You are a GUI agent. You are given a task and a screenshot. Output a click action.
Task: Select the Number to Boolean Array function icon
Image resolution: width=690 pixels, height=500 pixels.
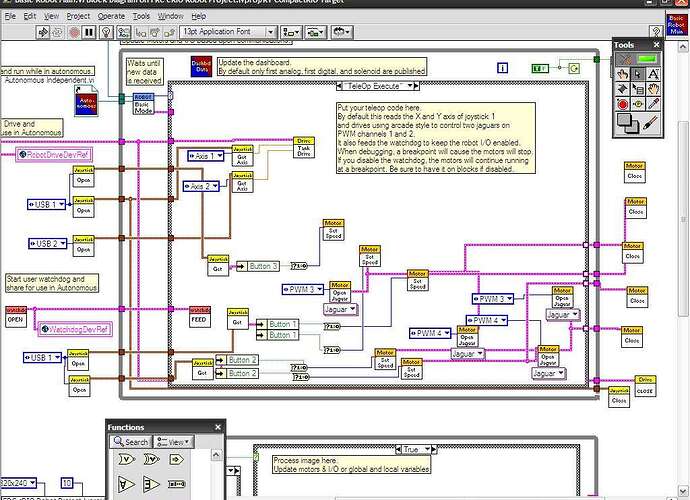click(176, 485)
